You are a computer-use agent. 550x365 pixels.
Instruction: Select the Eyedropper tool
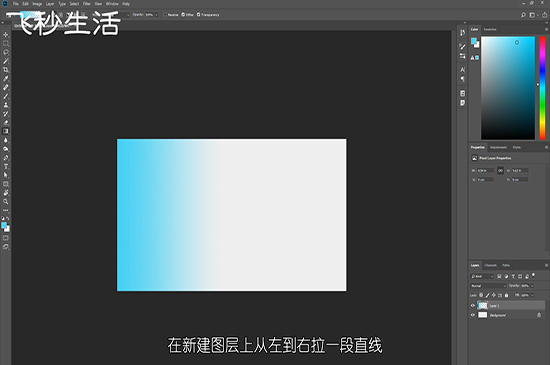[6, 79]
